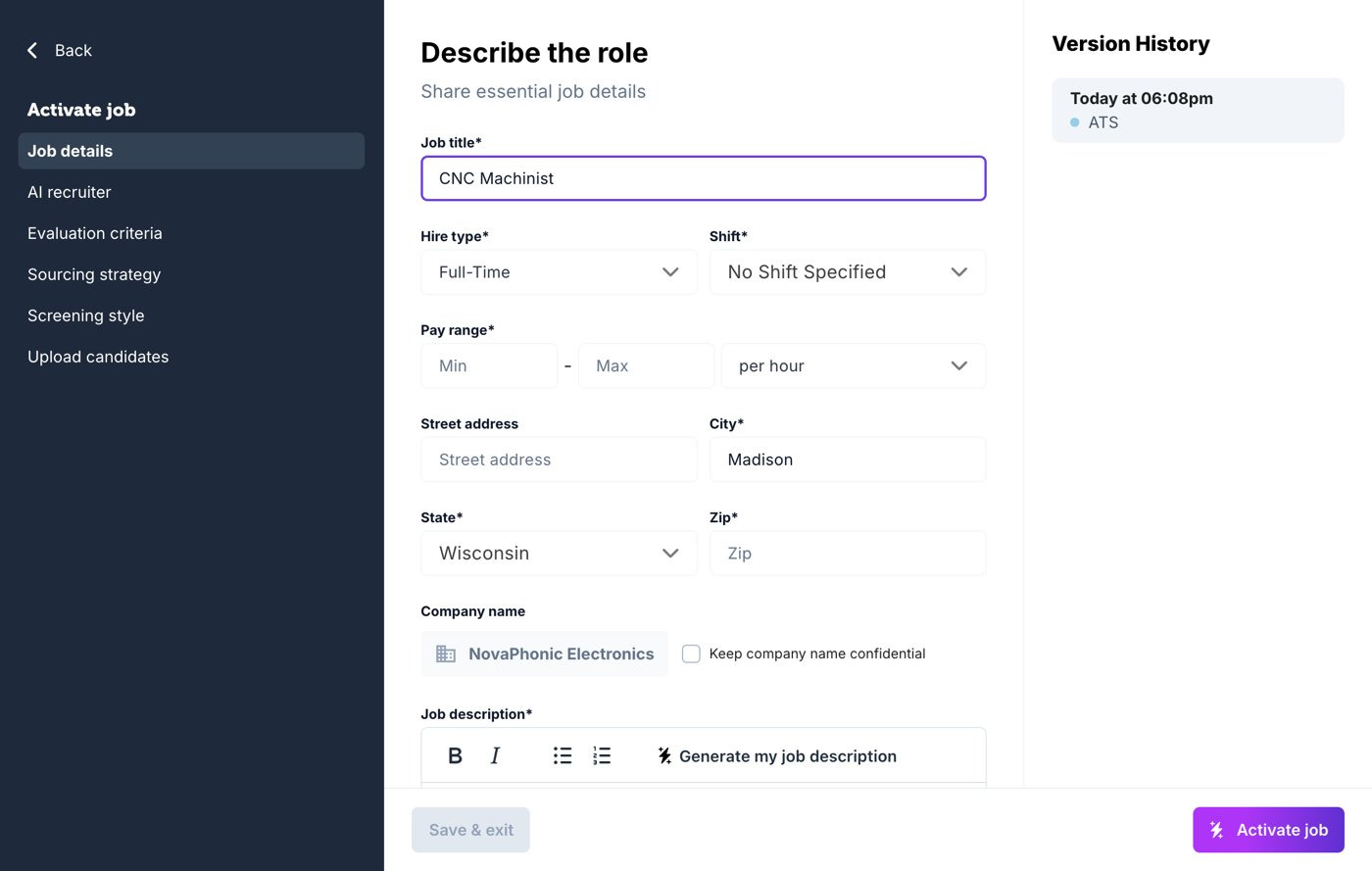Open the Shift dropdown showing No Shift Specified
The height and width of the screenshot is (871, 1372).
(x=848, y=272)
